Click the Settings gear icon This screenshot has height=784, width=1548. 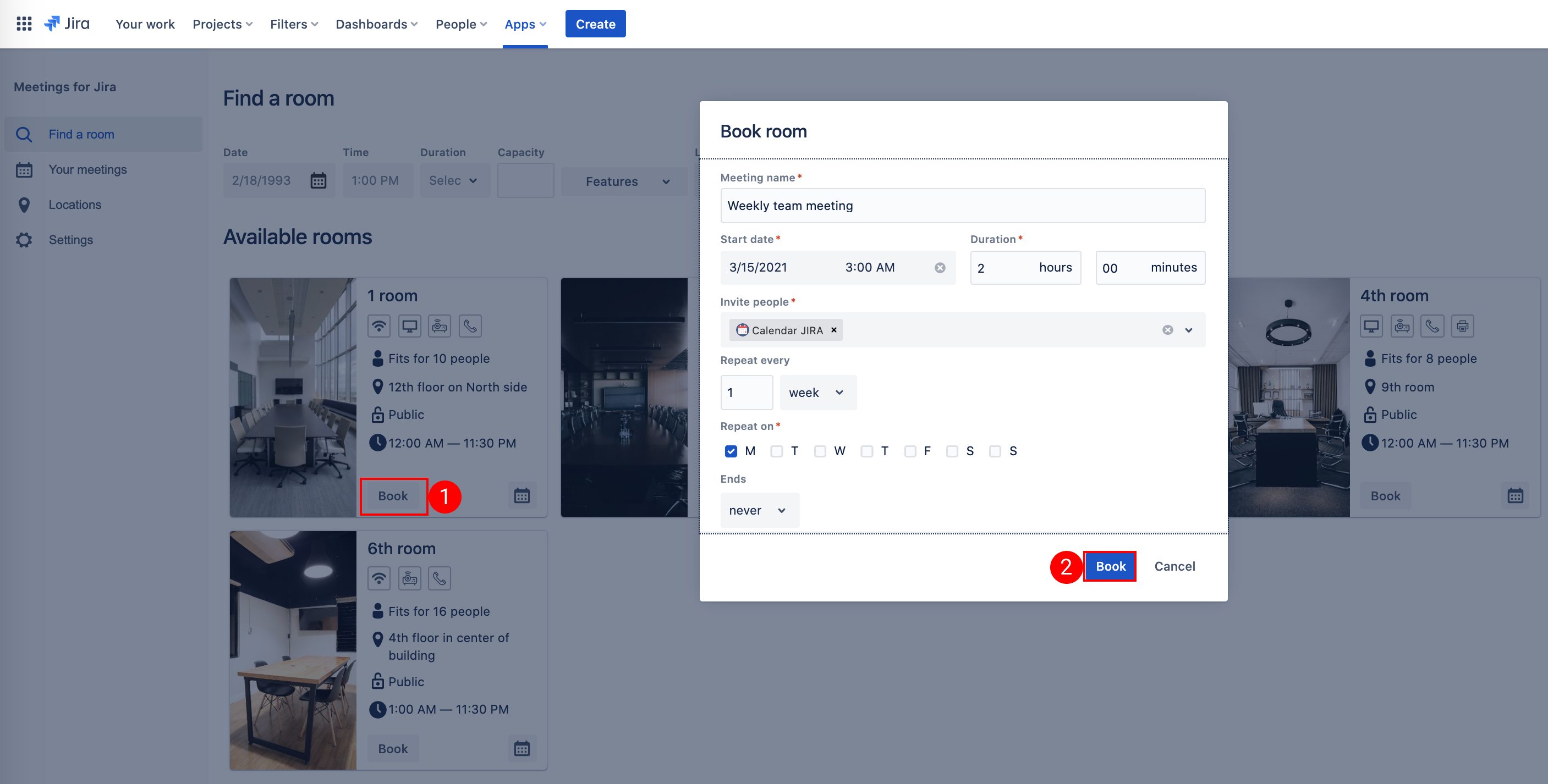24,240
